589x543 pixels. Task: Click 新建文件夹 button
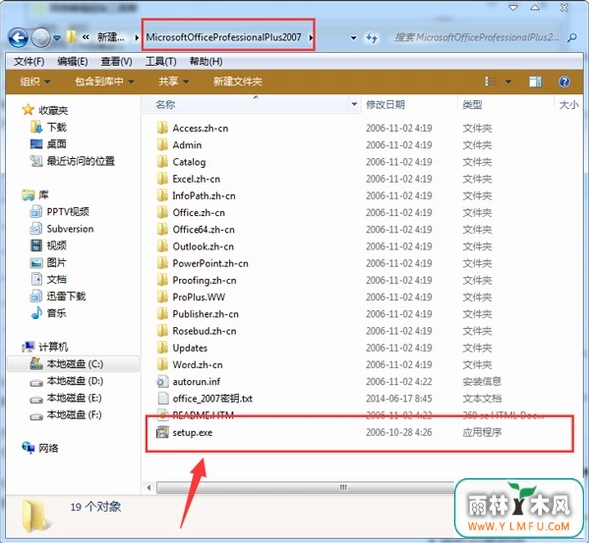coord(238,81)
